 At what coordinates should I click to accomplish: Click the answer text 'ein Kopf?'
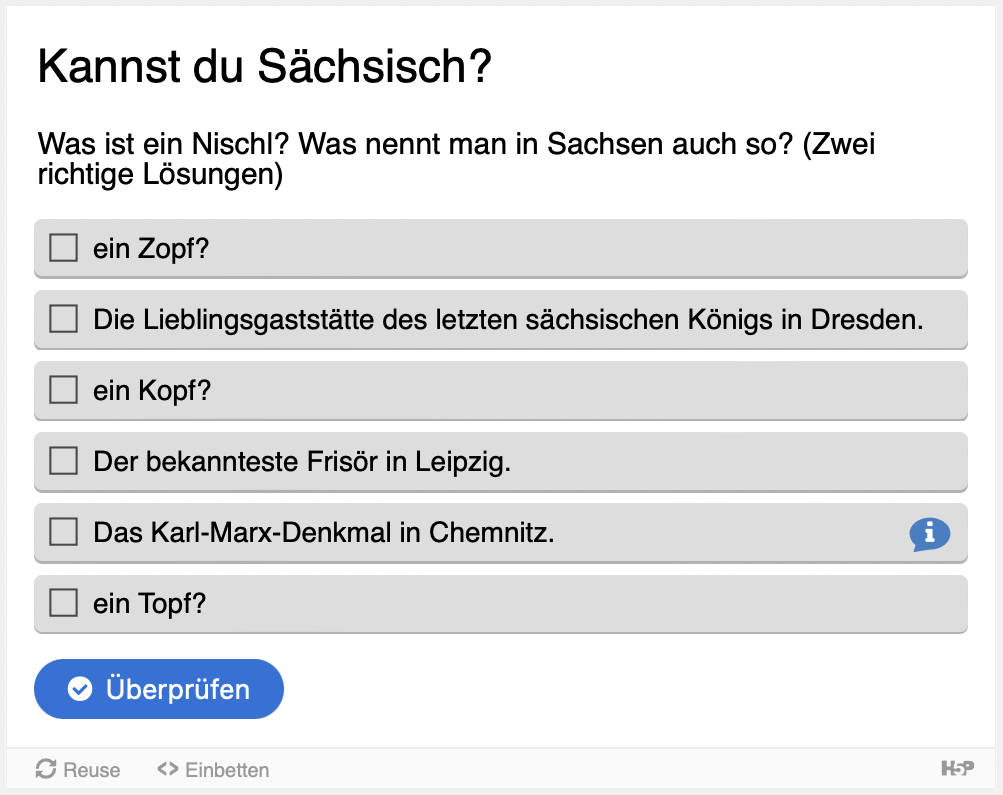click(152, 391)
